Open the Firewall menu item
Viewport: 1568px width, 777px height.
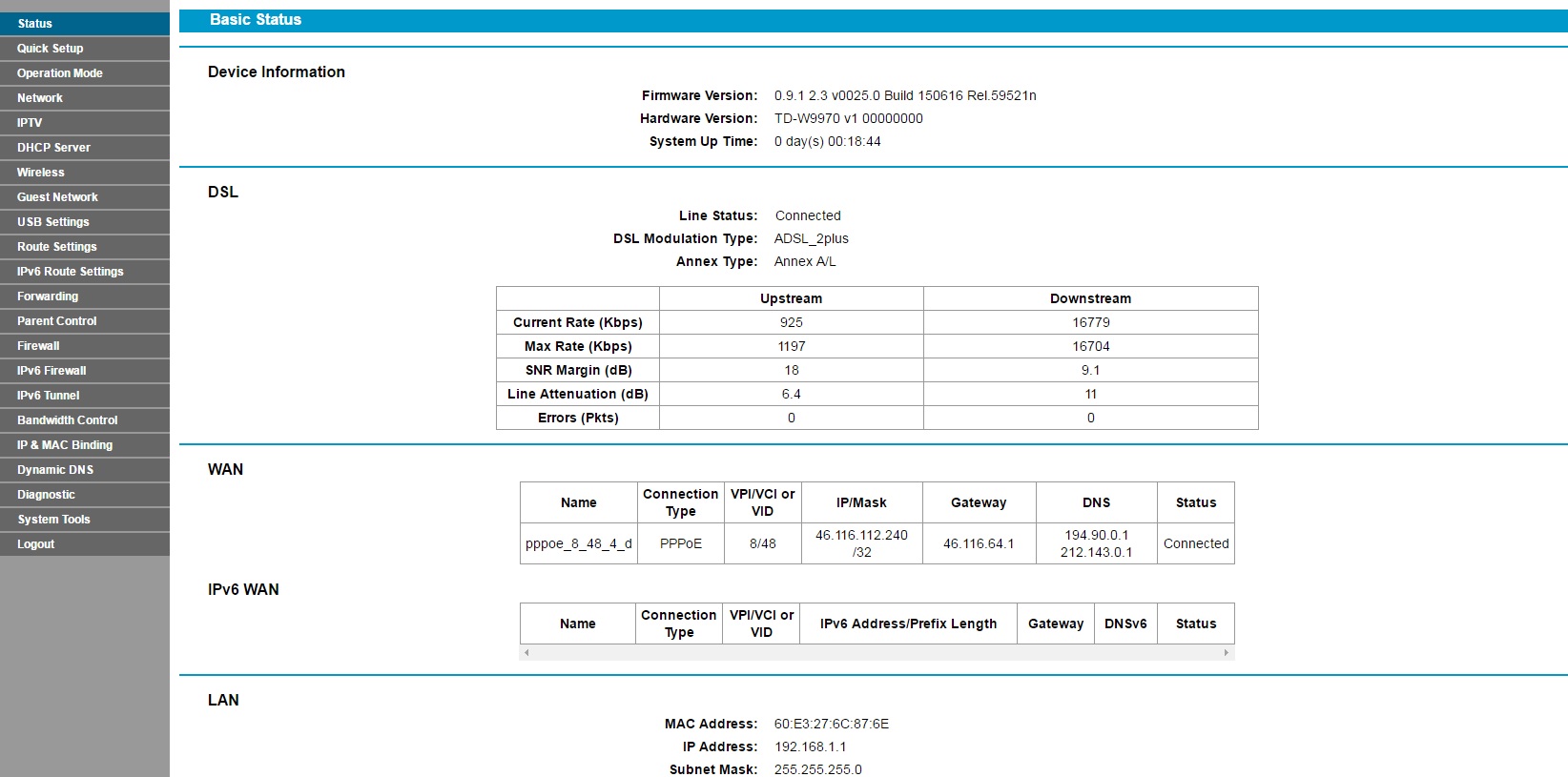coord(85,345)
